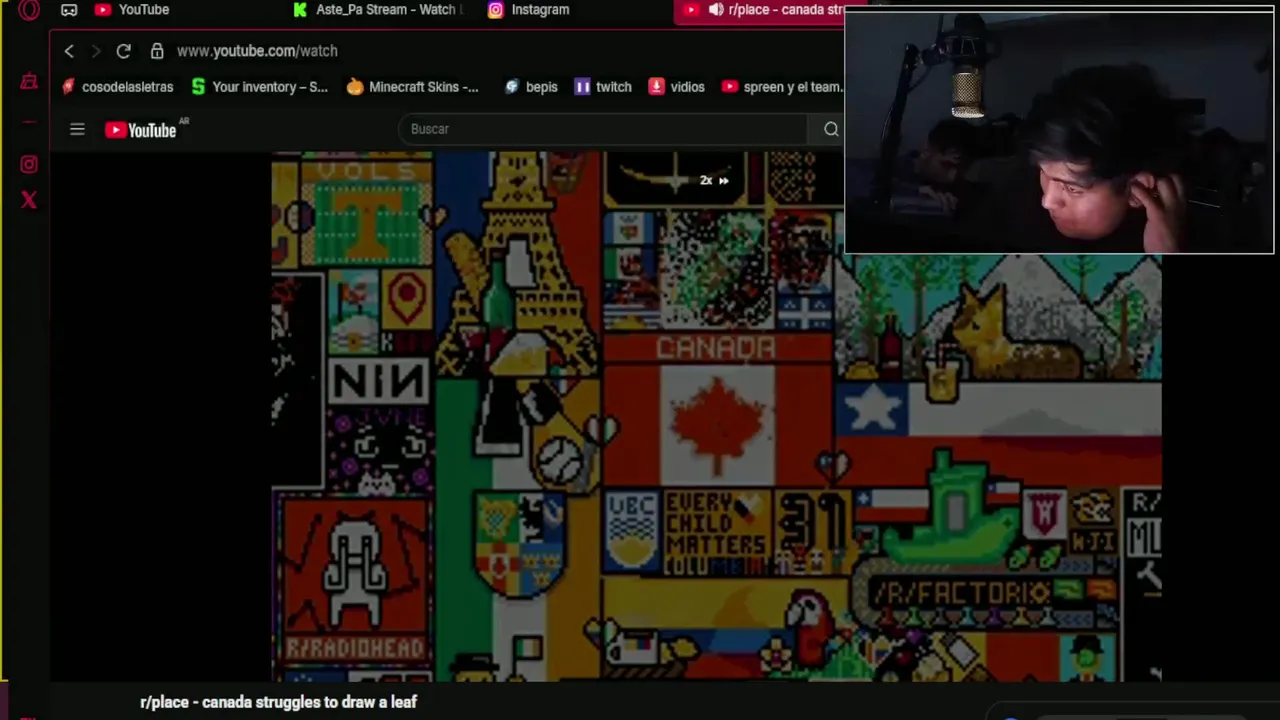Click the r/place video player canvas
This screenshot has height=720, width=1280.
click(716, 416)
